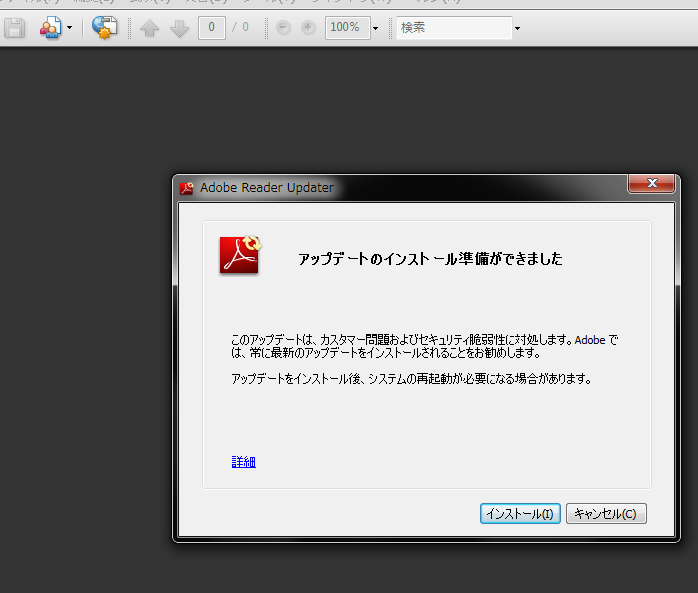Expand the search options dropdown arrow

[x=517, y=28]
